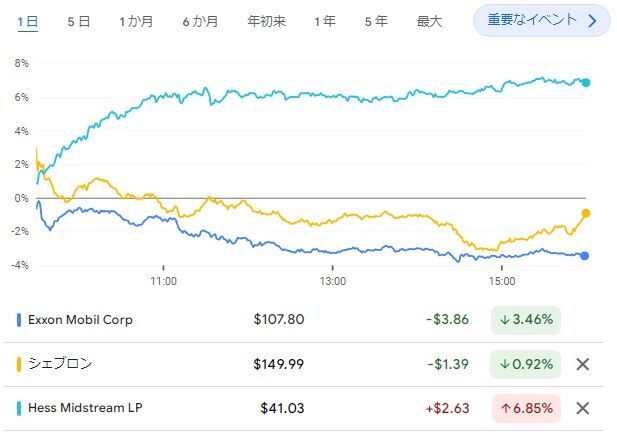Click the down-arrow 0.92% change badge
The width and height of the screenshot is (617, 436).
526,364
